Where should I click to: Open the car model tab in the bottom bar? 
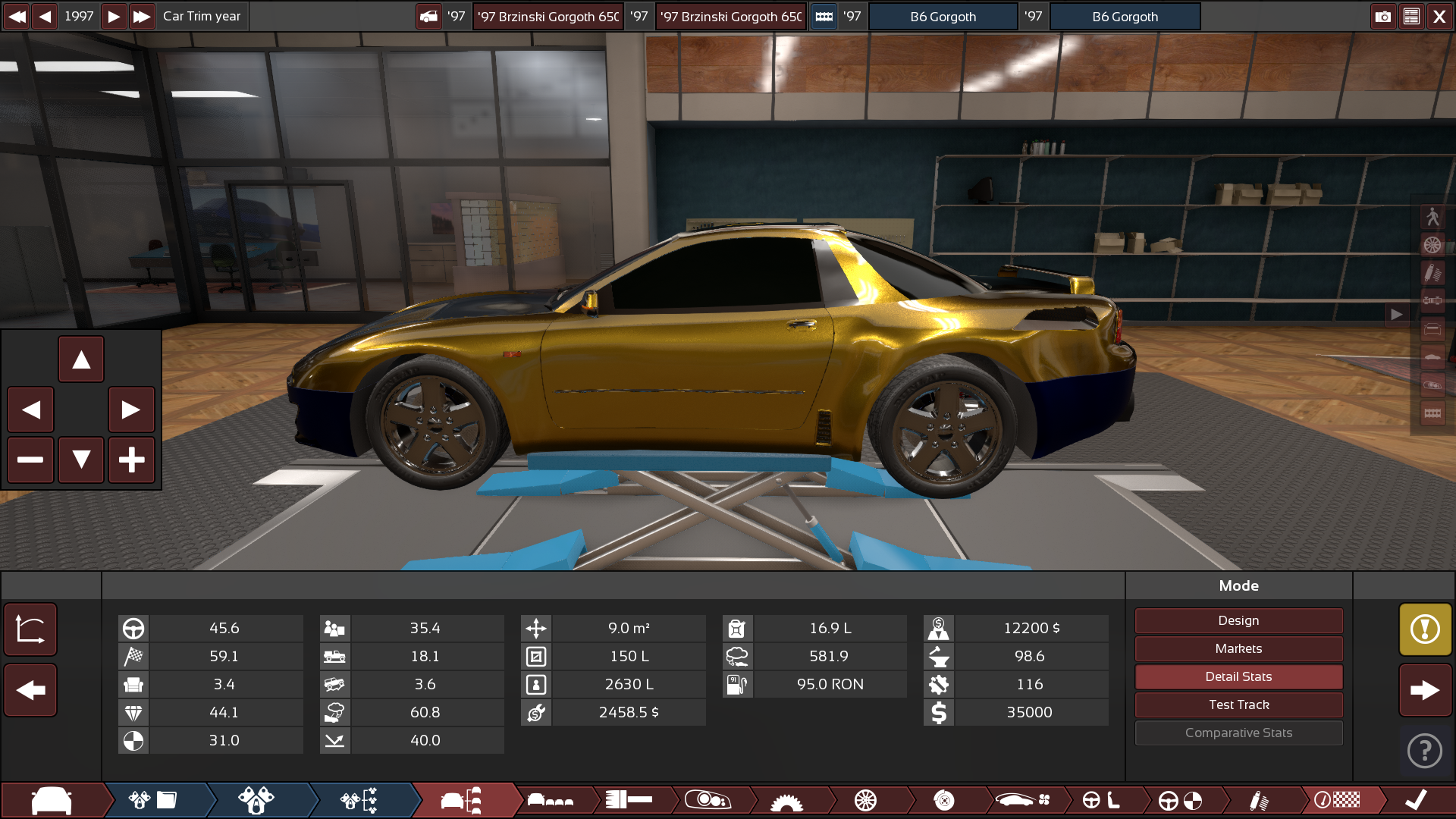(52, 800)
